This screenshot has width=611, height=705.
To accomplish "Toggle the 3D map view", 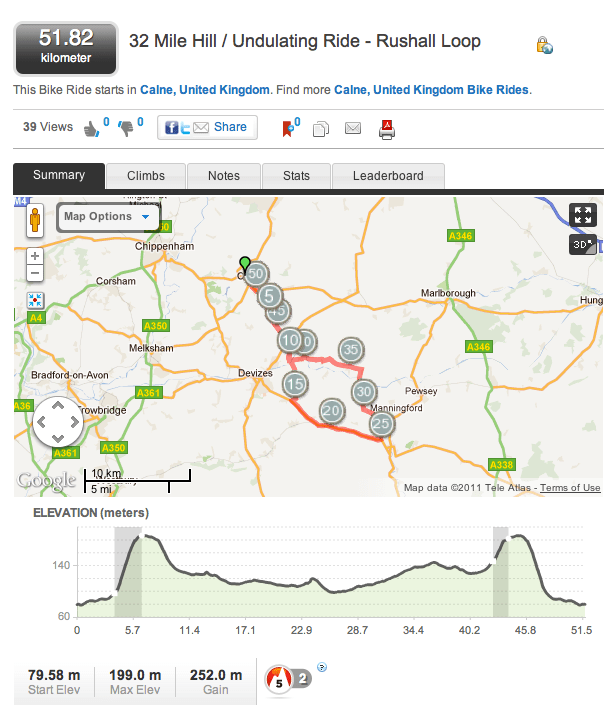I will coord(582,244).
